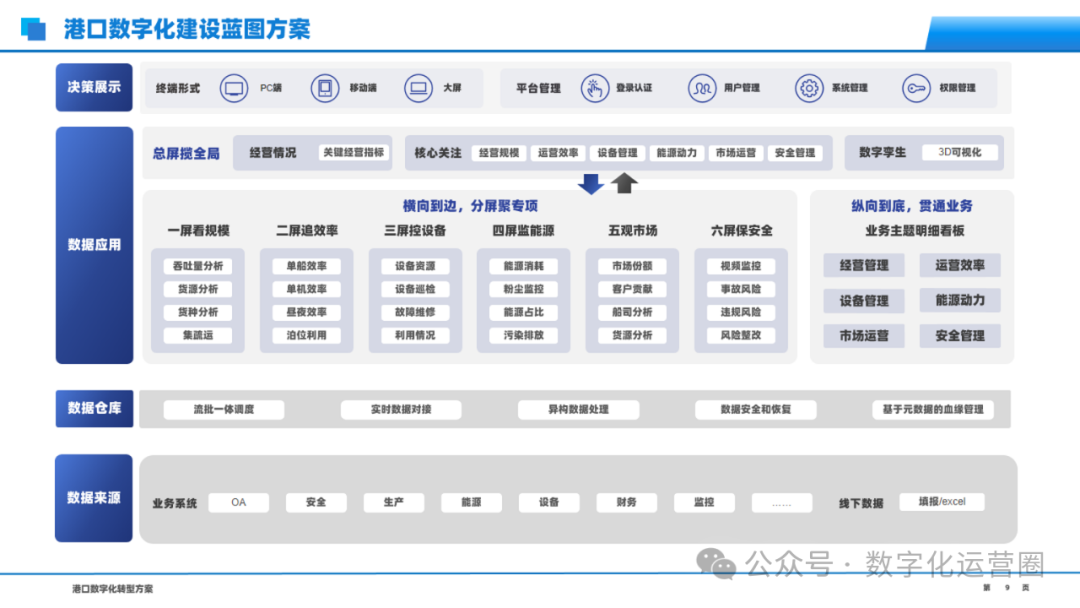Select the 数据仓库 layer block
This screenshot has width=1080, height=608.
94,408
